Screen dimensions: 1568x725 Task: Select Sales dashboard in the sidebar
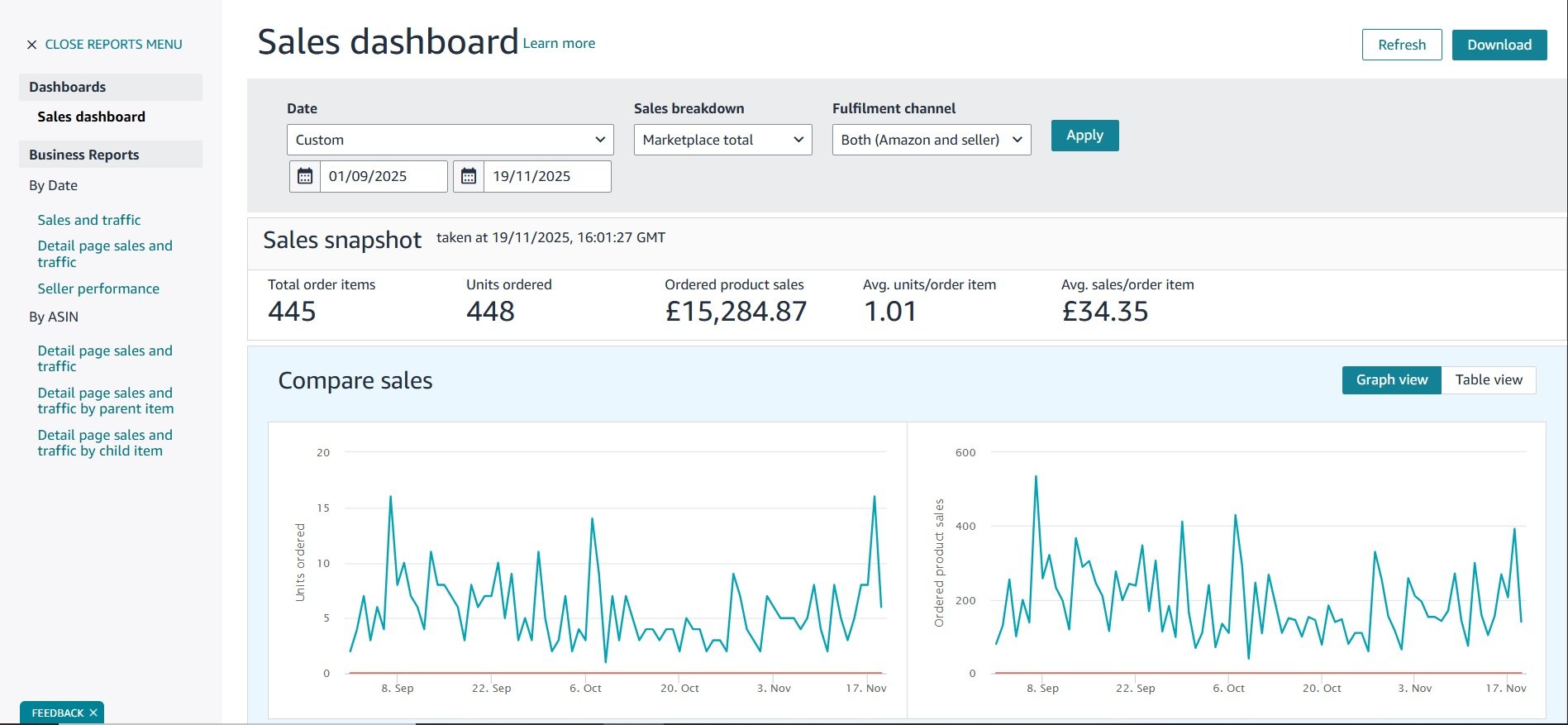point(91,117)
